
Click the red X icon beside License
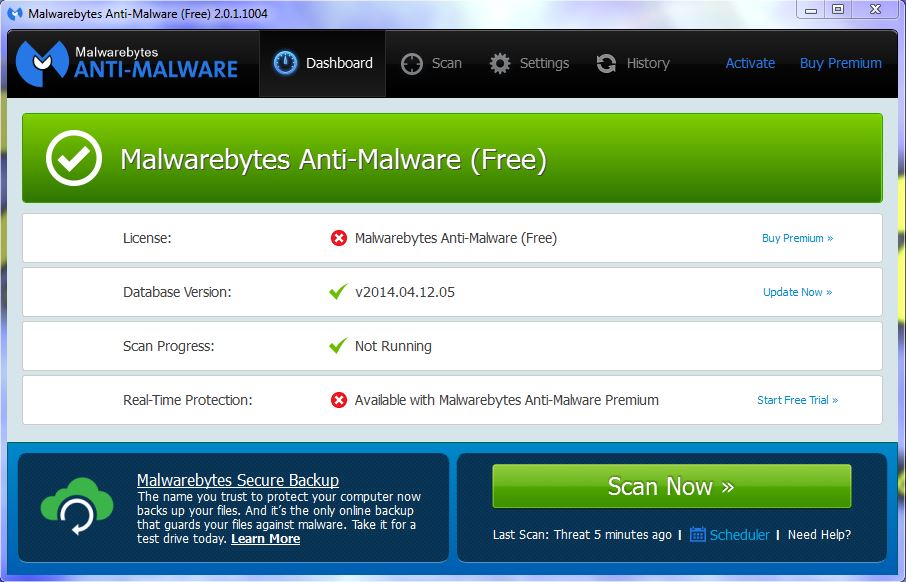tap(339, 238)
